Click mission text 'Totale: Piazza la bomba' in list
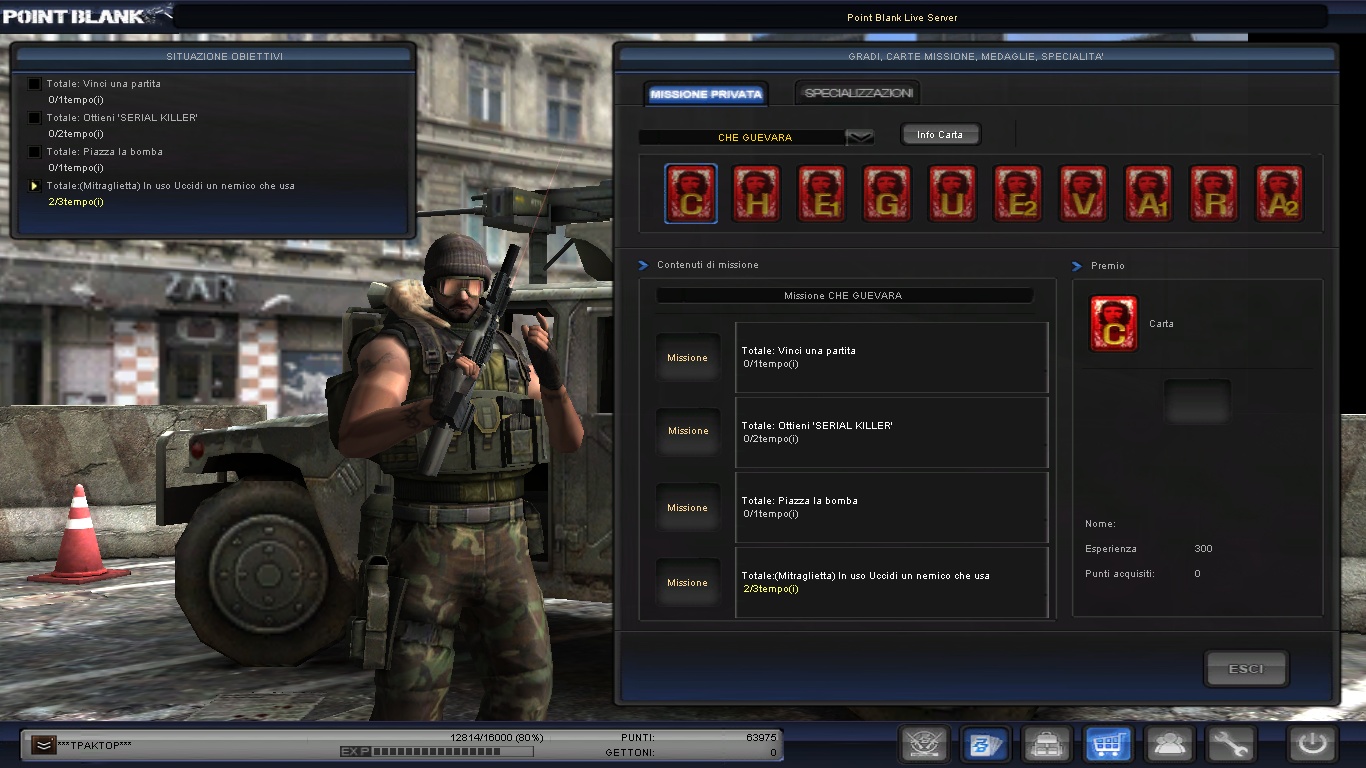 pos(799,501)
